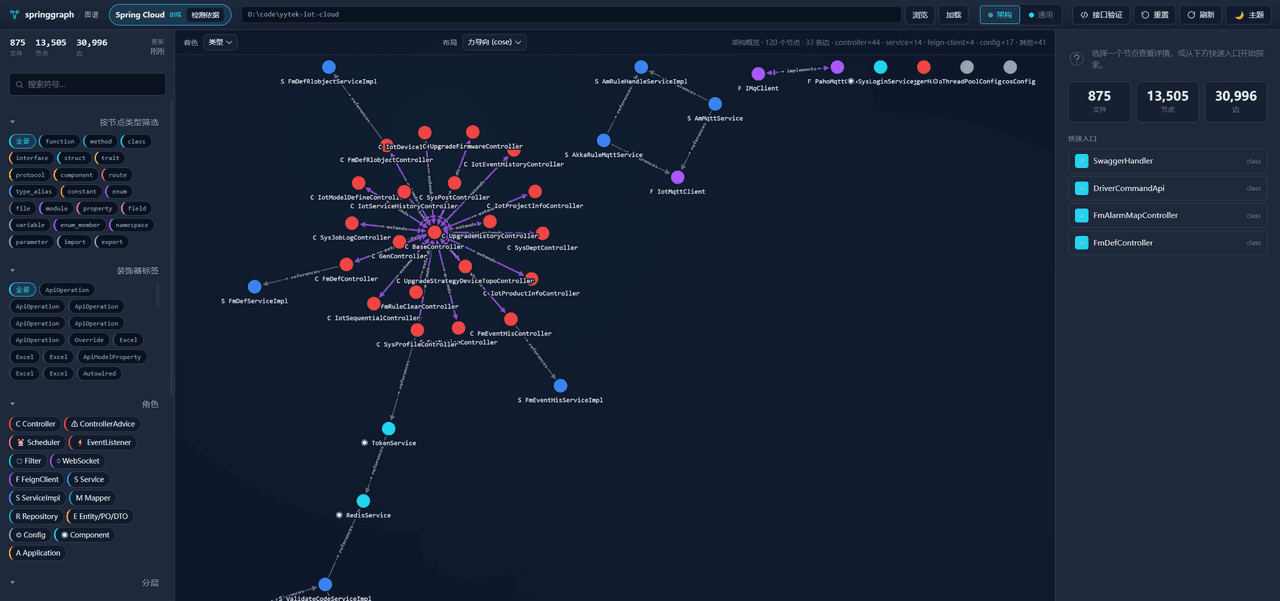Switch to 通用 general mode
The image size is (1280, 601).
click(1041, 15)
